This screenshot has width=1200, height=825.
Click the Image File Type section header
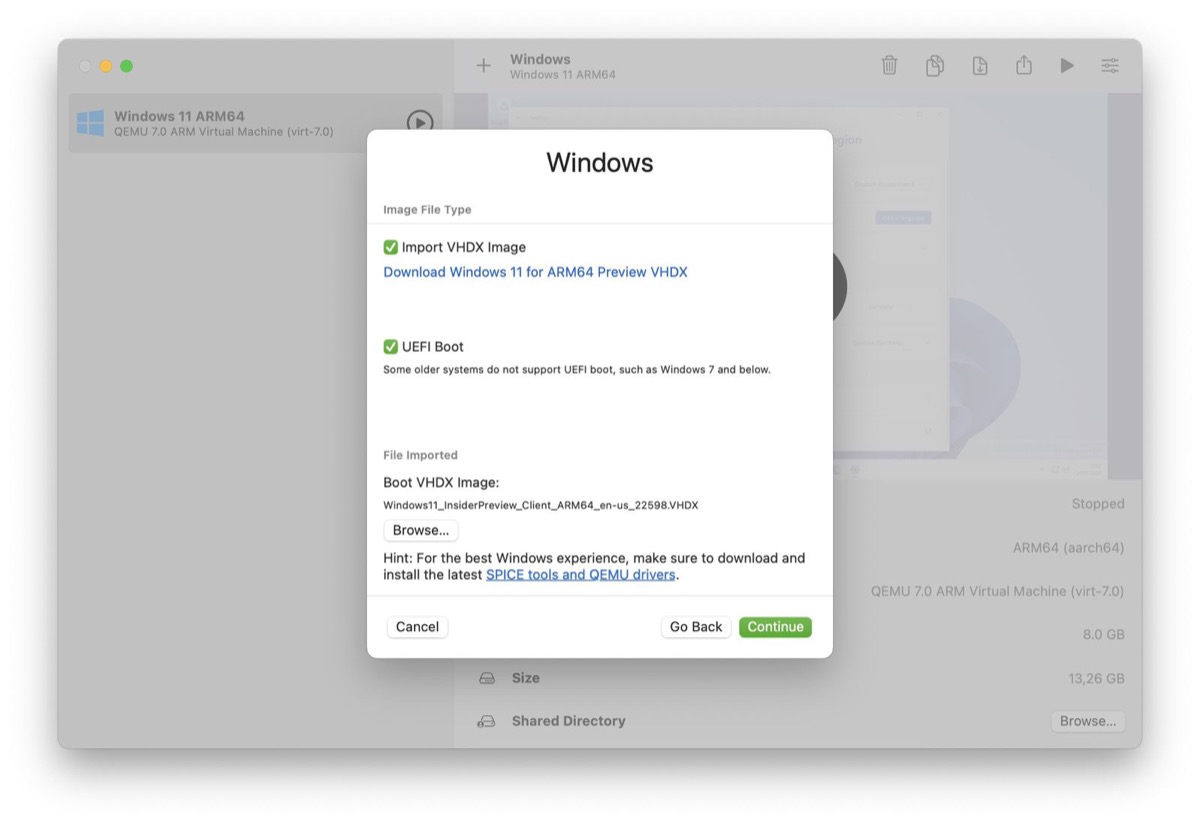[427, 210]
